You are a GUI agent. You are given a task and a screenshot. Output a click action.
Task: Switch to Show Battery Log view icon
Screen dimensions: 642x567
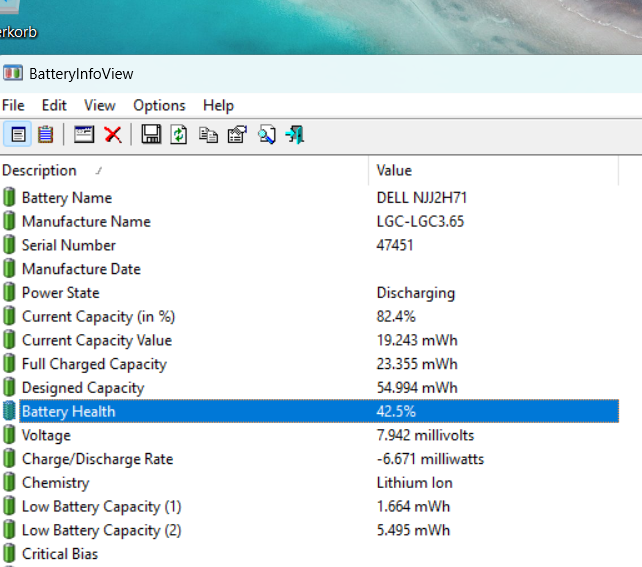(45, 134)
